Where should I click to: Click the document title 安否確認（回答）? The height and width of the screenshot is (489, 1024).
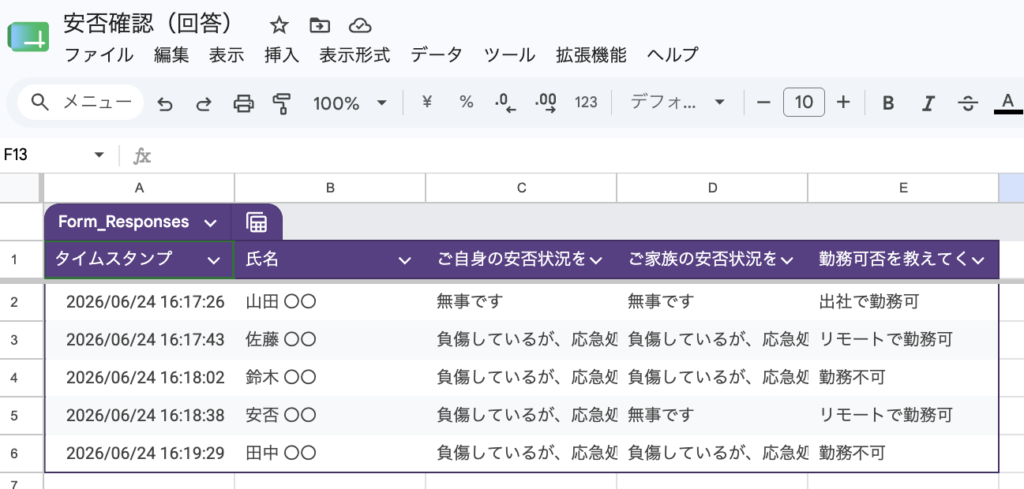coord(148,24)
